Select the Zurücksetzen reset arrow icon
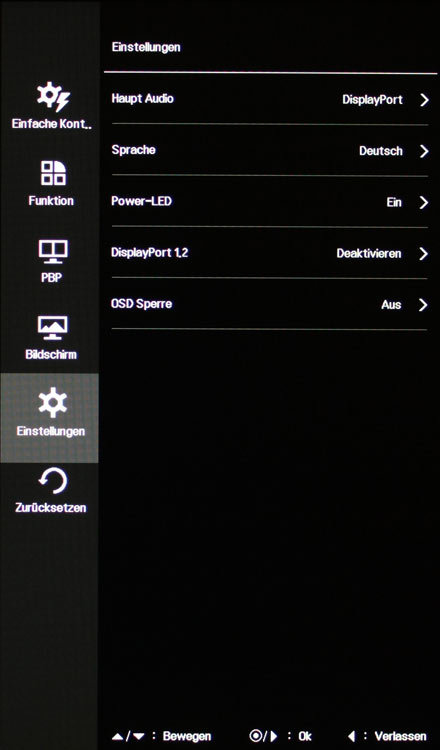This screenshot has width=440, height=750. 52,481
